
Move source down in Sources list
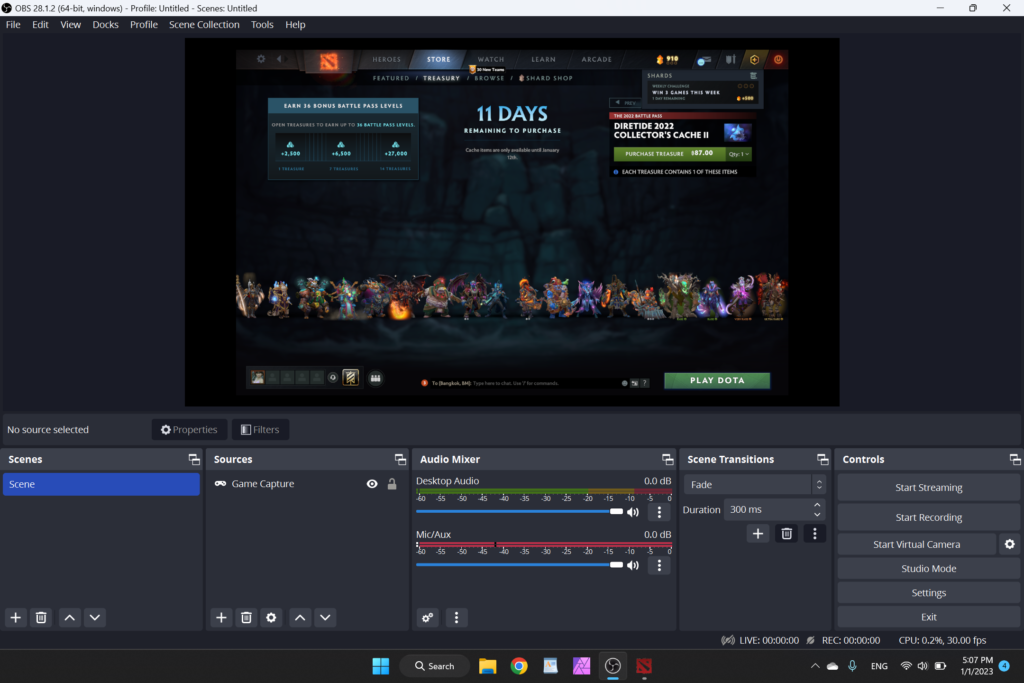[325, 617]
